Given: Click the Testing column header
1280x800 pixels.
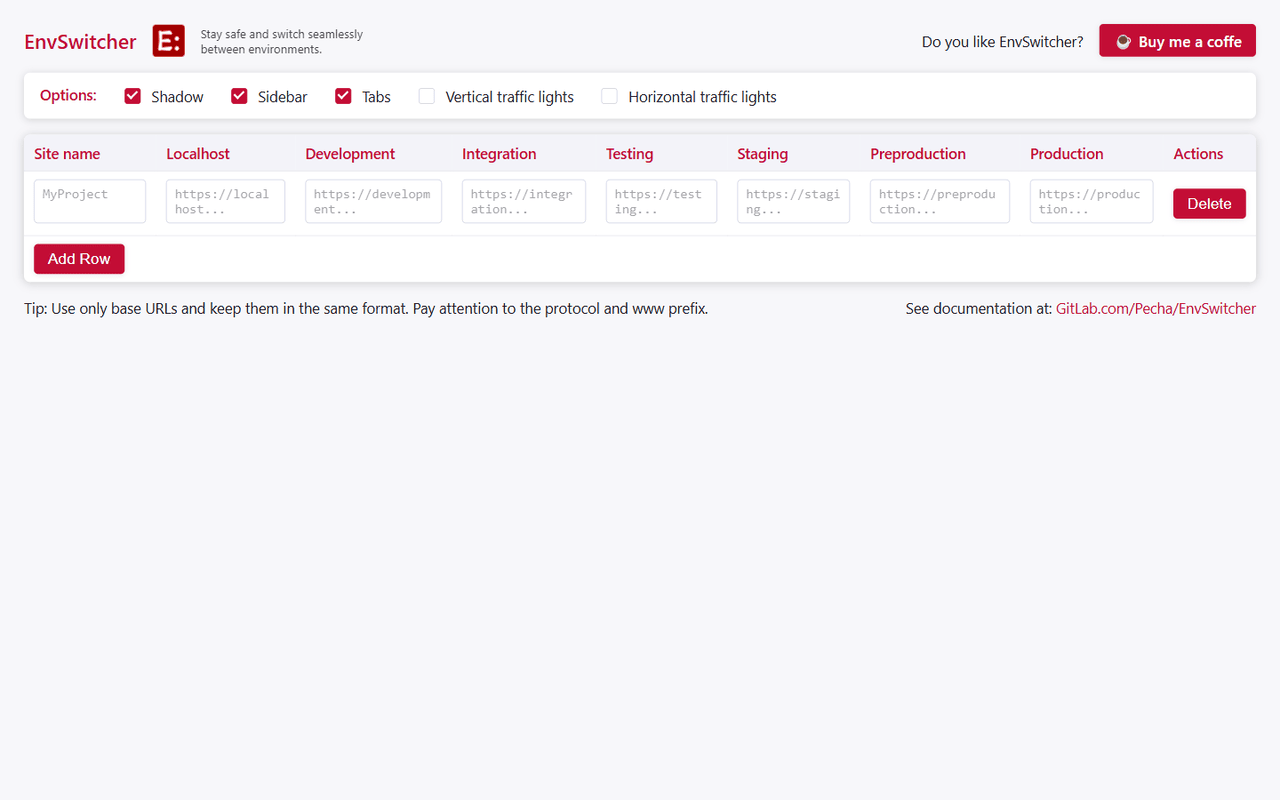Looking at the screenshot, I should [x=629, y=154].
